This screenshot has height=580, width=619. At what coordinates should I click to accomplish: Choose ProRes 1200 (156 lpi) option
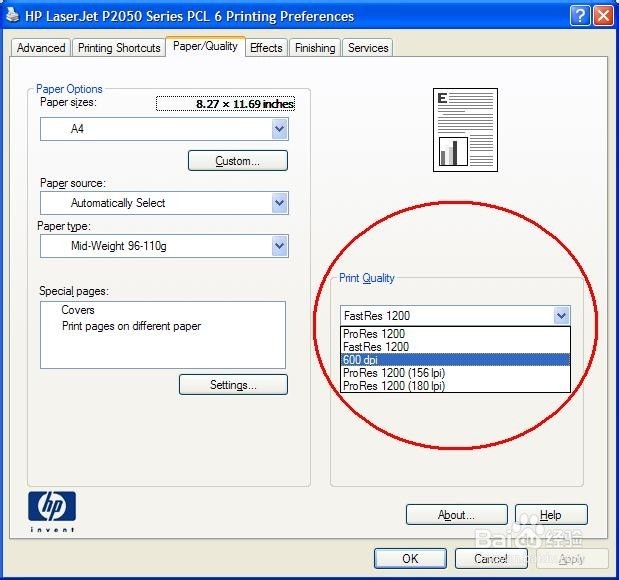[455, 373]
